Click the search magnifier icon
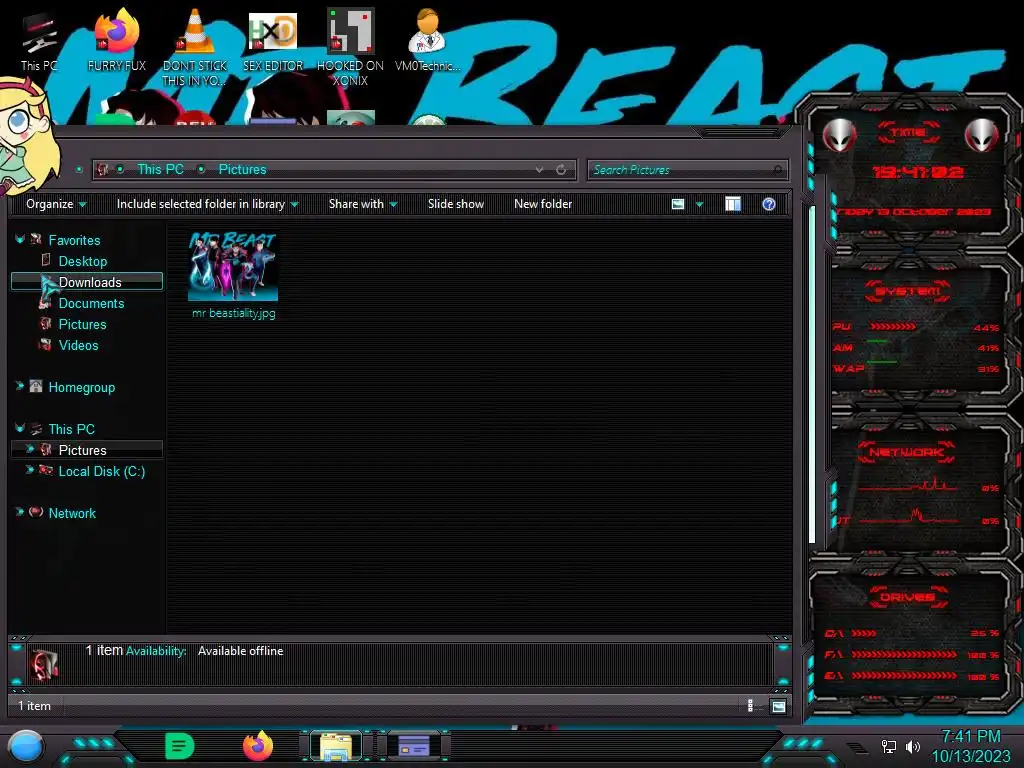The width and height of the screenshot is (1024, 768). tap(777, 170)
